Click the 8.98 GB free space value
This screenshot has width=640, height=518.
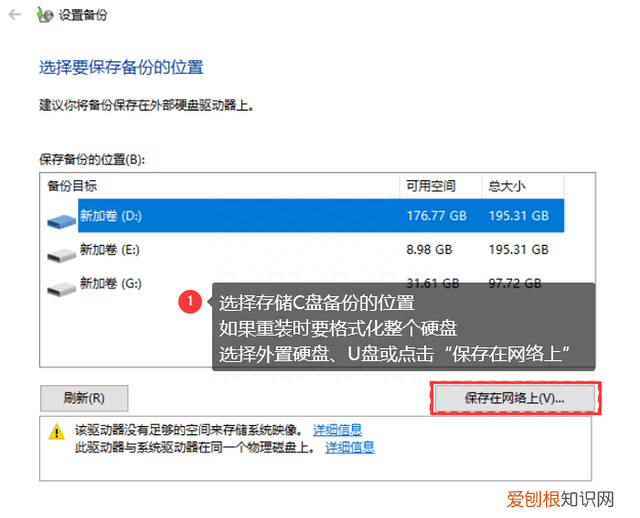[429, 249]
